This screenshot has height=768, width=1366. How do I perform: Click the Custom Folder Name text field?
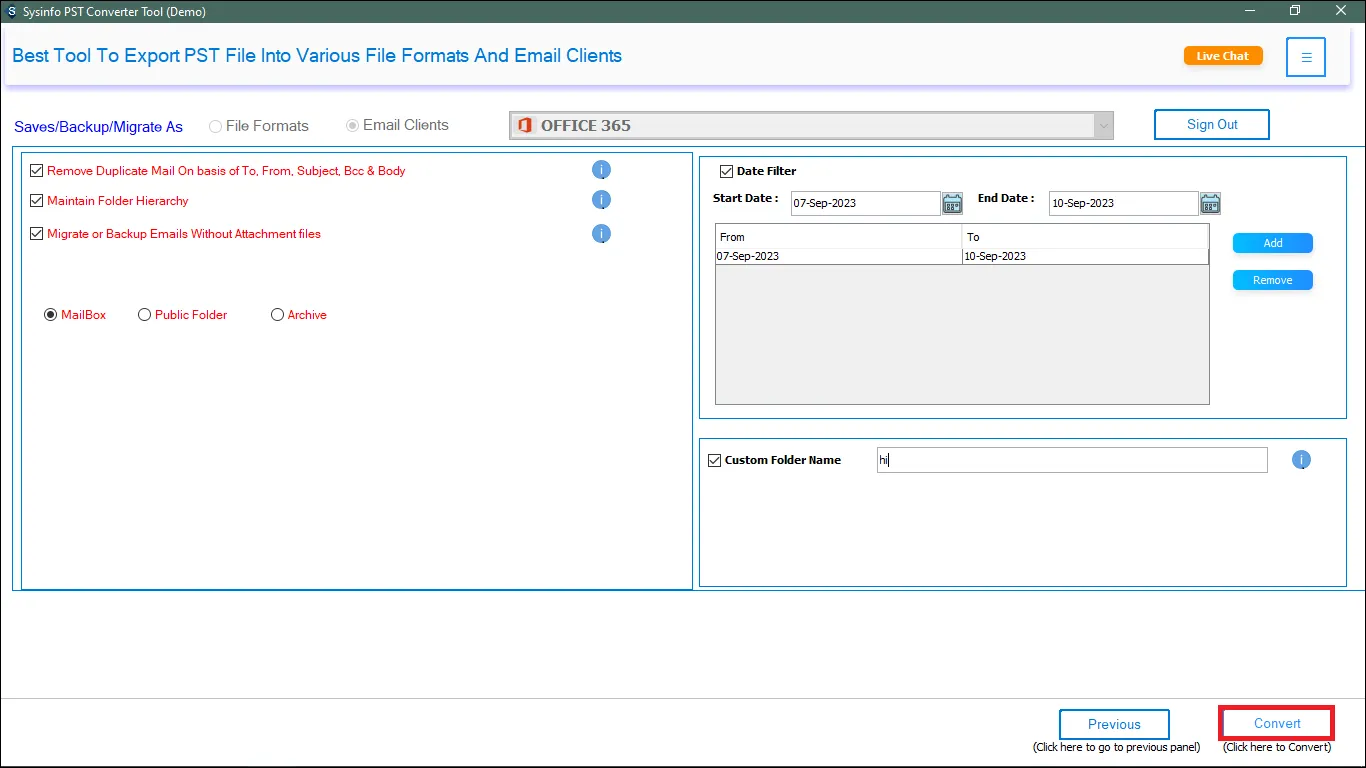1072,460
